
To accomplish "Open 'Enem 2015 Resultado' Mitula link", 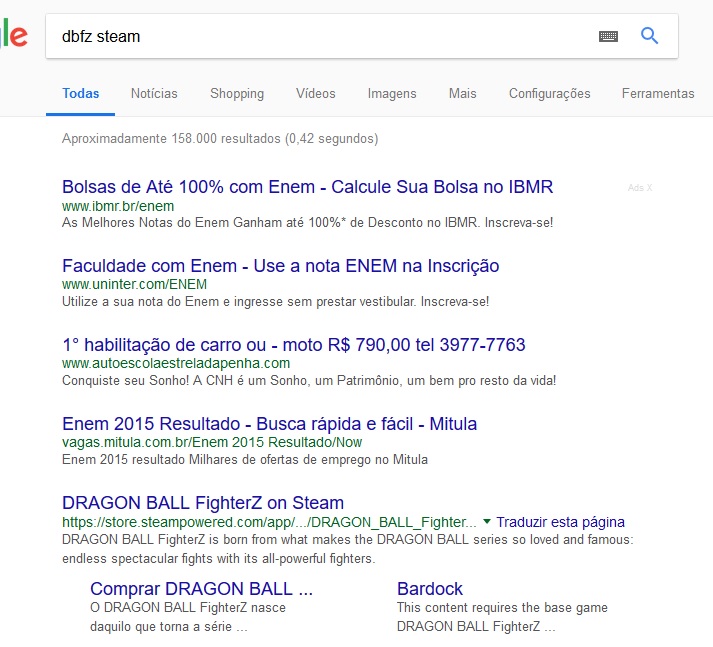I will tap(270, 424).
